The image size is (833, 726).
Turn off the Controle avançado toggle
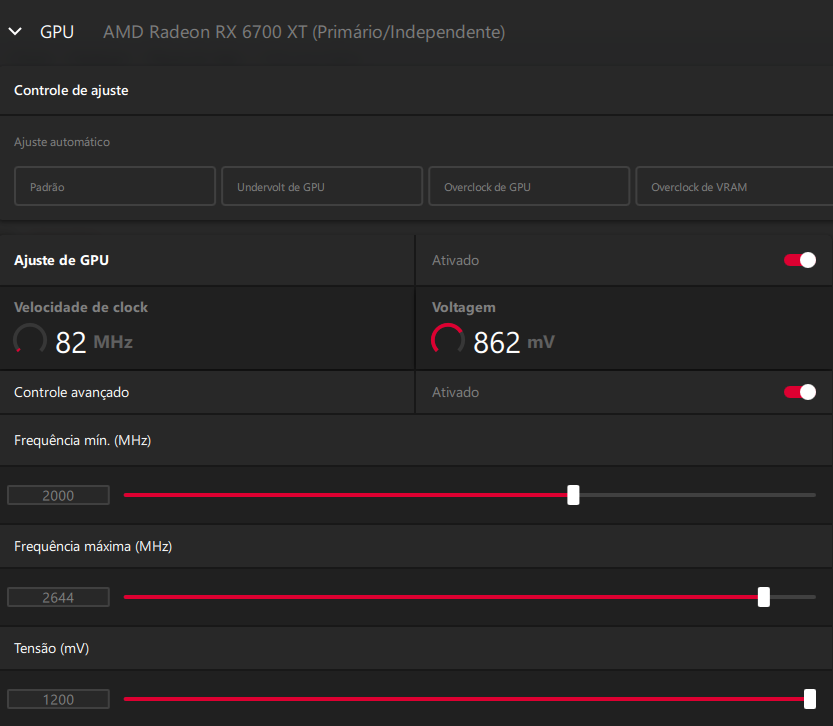pos(800,392)
